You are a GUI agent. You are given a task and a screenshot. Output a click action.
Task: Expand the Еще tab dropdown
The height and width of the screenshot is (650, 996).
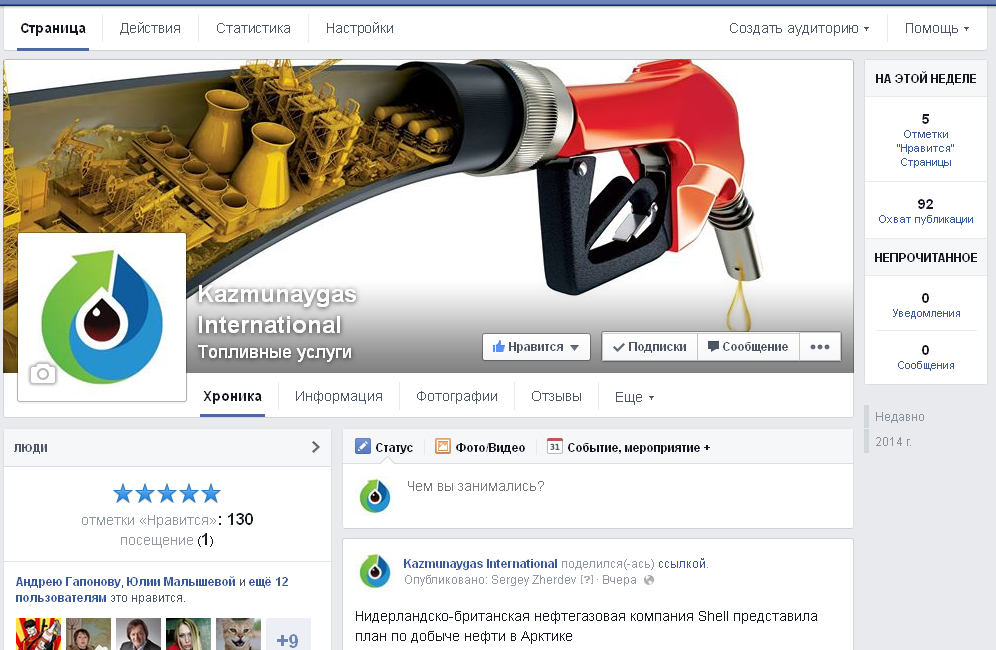pos(634,397)
